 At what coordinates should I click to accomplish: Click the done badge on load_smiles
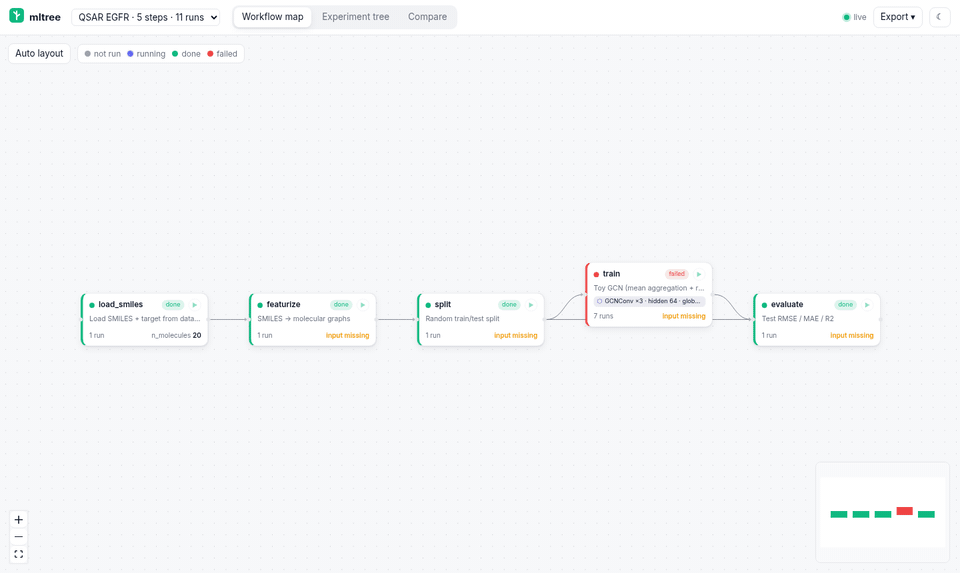173,305
